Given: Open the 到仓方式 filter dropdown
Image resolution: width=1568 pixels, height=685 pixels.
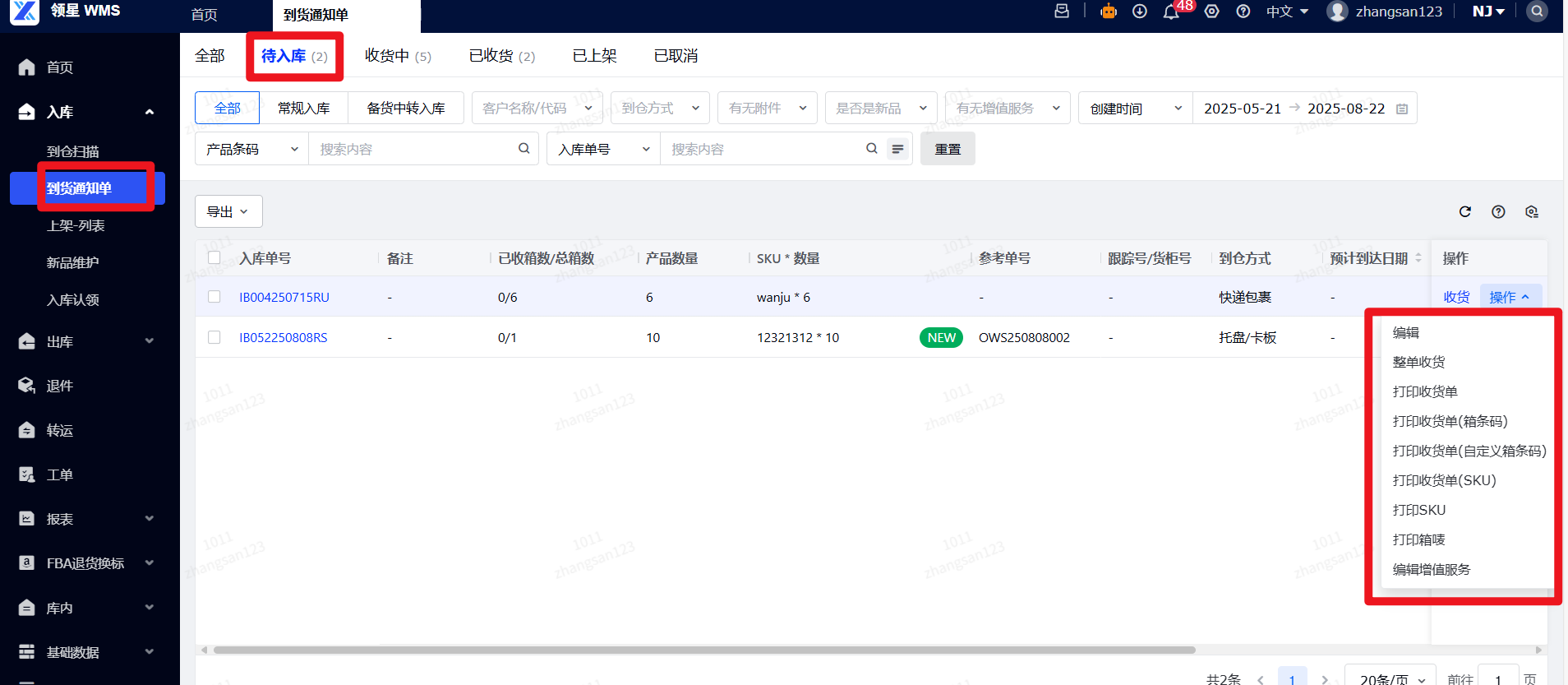Looking at the screenshot, I should point(661,108).
